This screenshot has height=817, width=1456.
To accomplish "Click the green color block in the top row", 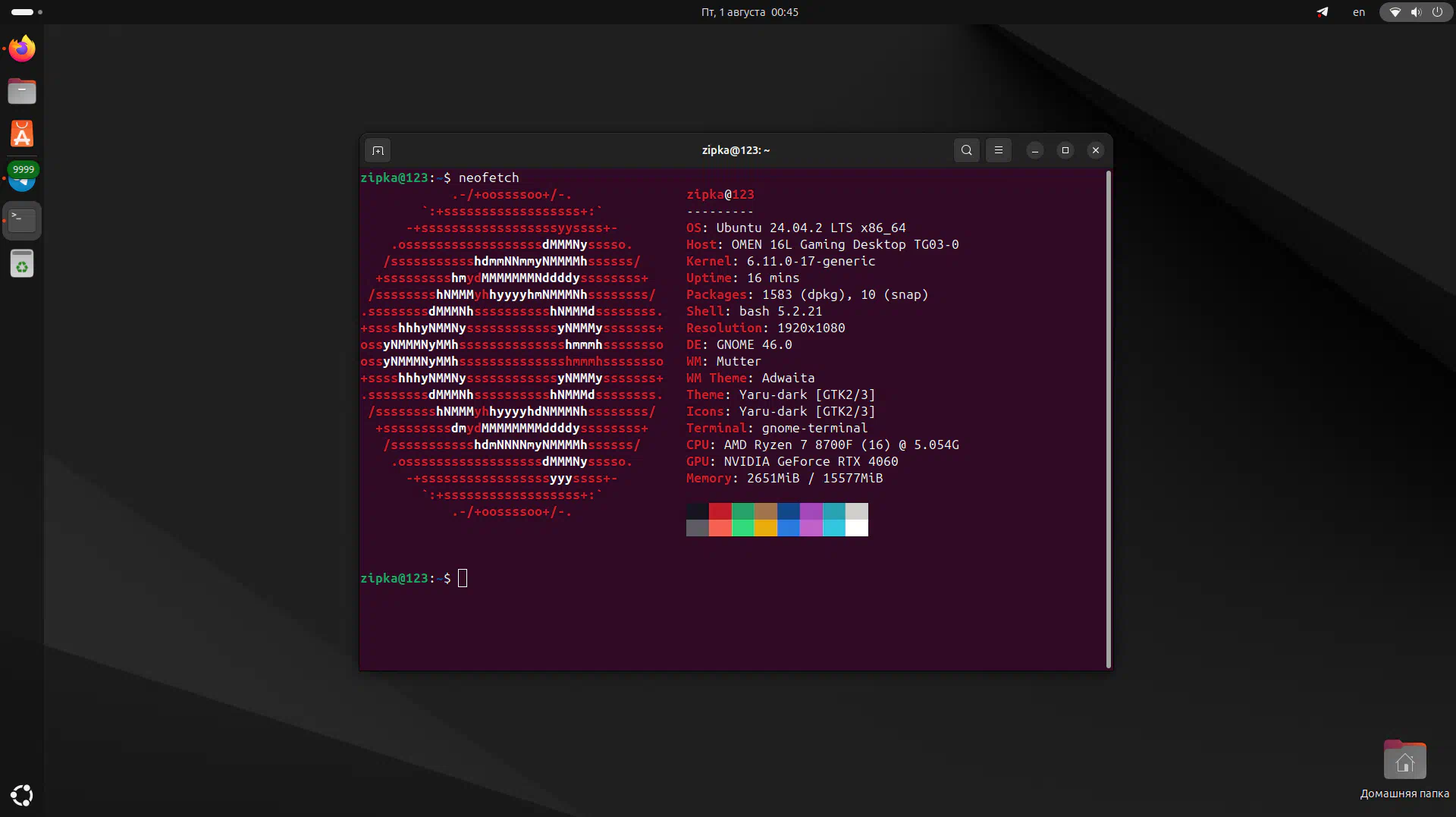I will pyautogui.click(x=743, y=511).
